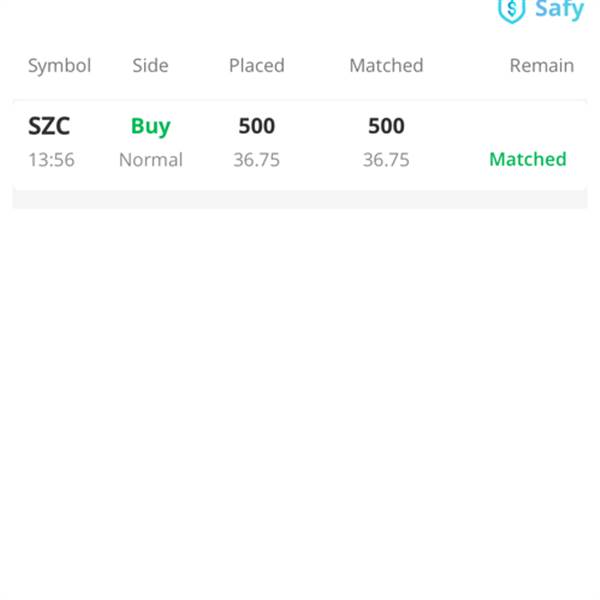Click the Remain column header
This screenshot has height=600, width=600.
(x=542, y=65)
